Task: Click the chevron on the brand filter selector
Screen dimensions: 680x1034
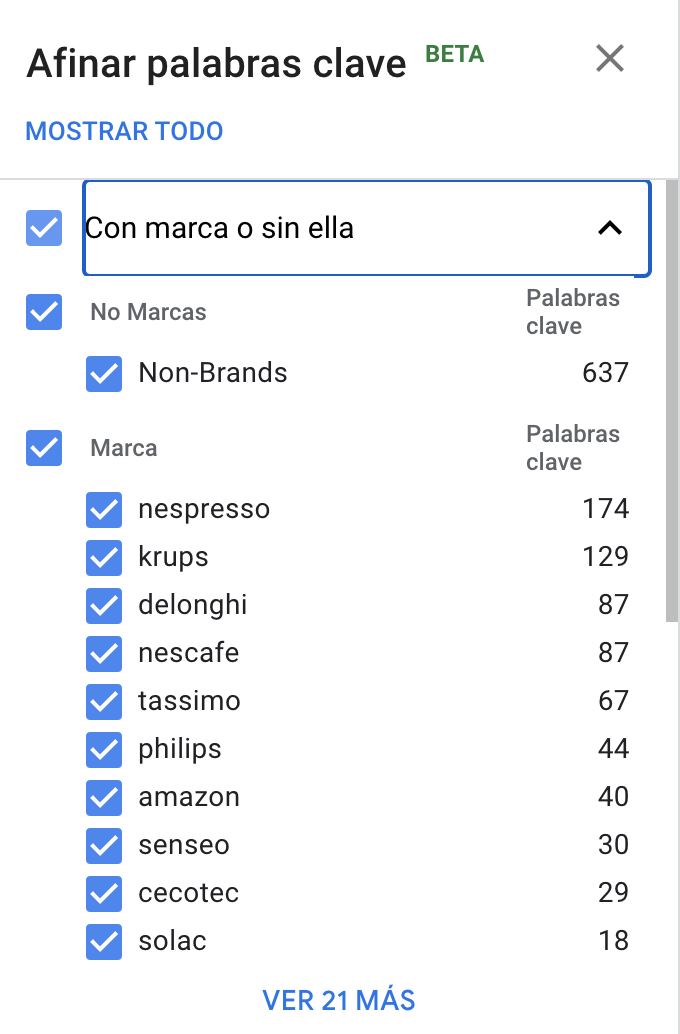Action: 612,227
